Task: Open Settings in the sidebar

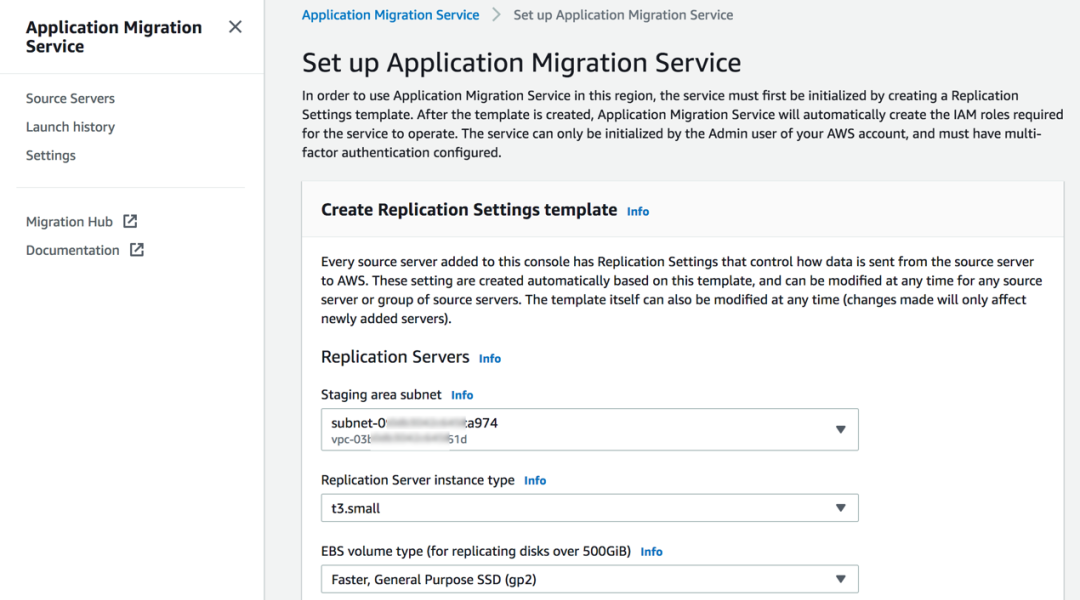Action: click(x=51, y=155)
